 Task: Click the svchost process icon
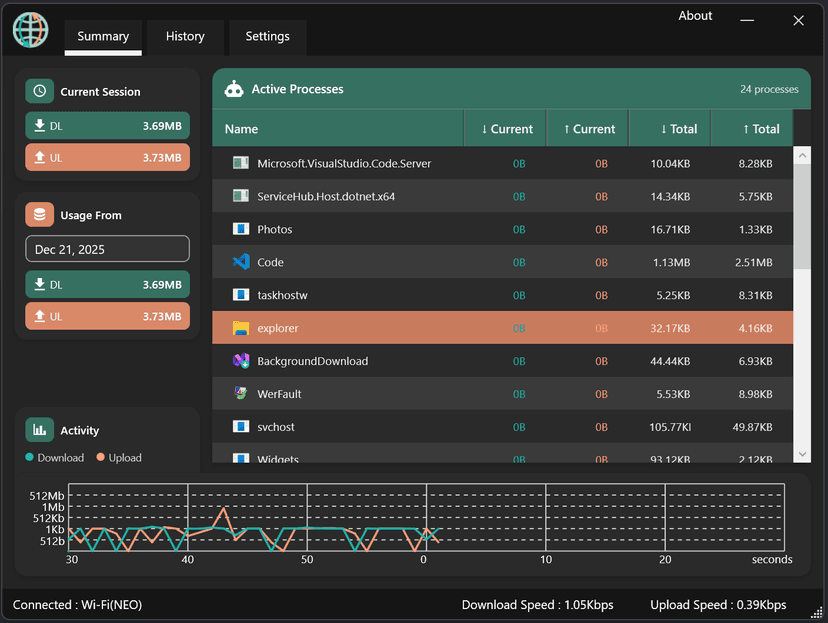(x=241, y=427)
